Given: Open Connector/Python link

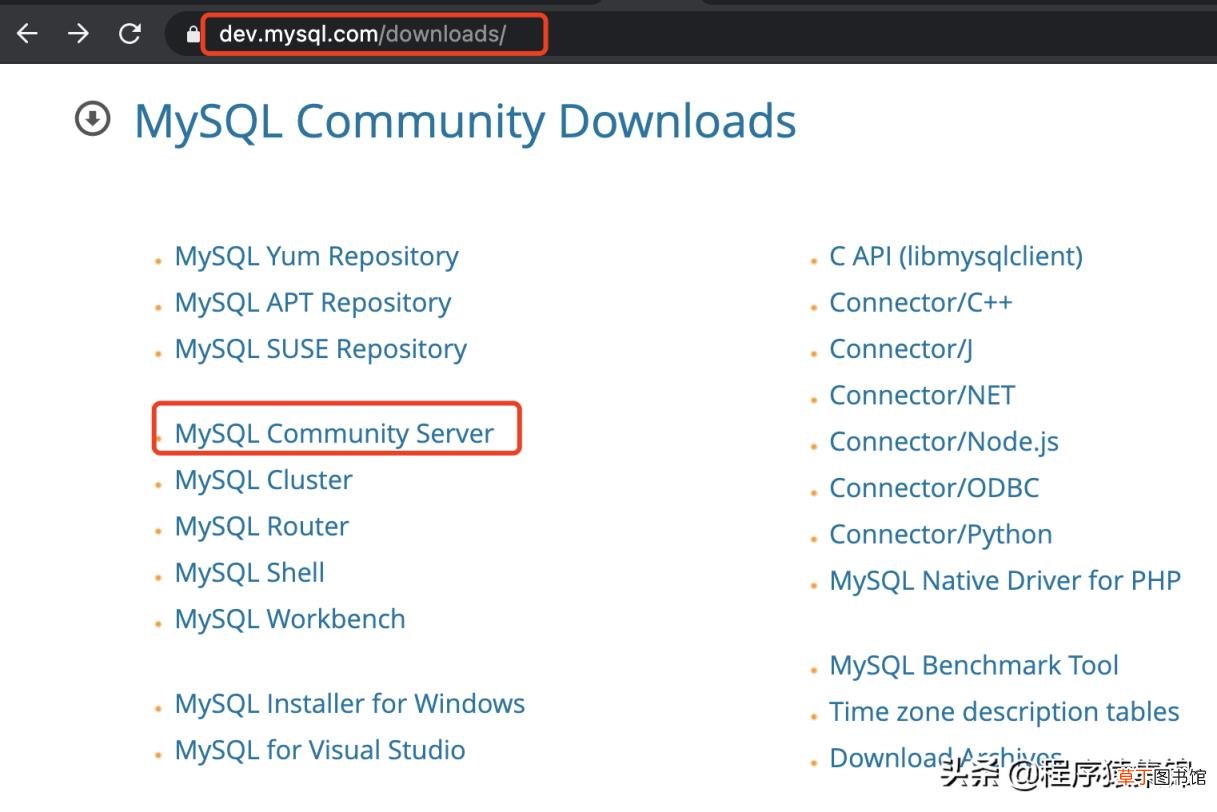Looking at the screenshot, I should 941,534.
